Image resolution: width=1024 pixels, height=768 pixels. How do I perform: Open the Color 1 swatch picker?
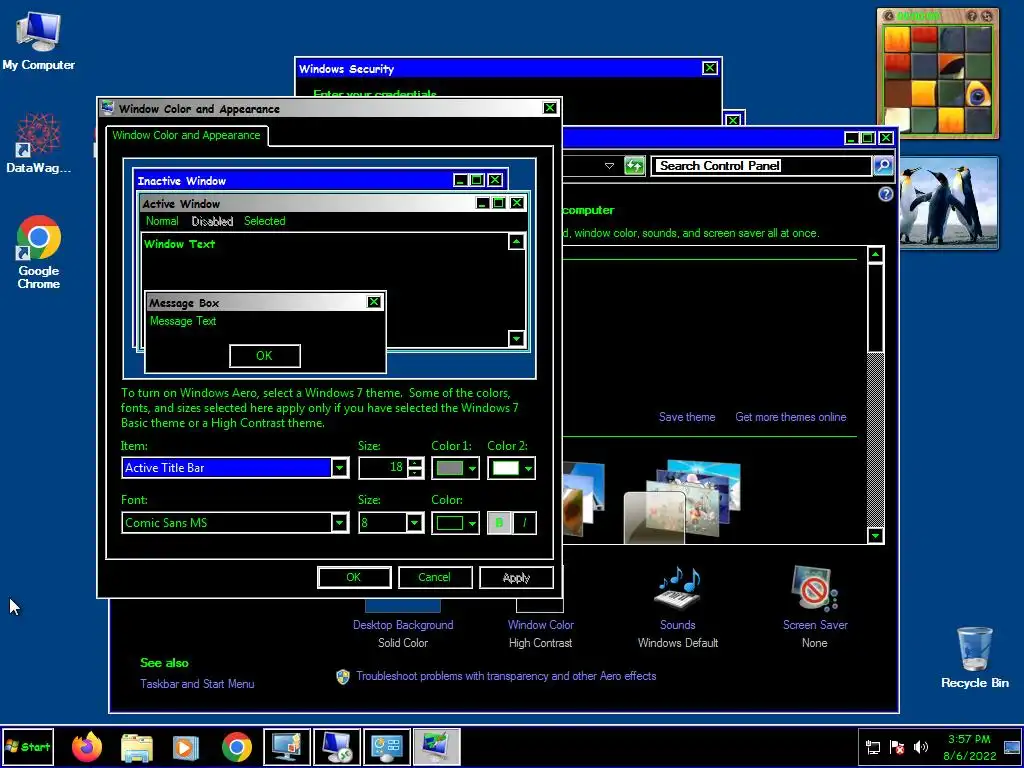tap(455, 468)
